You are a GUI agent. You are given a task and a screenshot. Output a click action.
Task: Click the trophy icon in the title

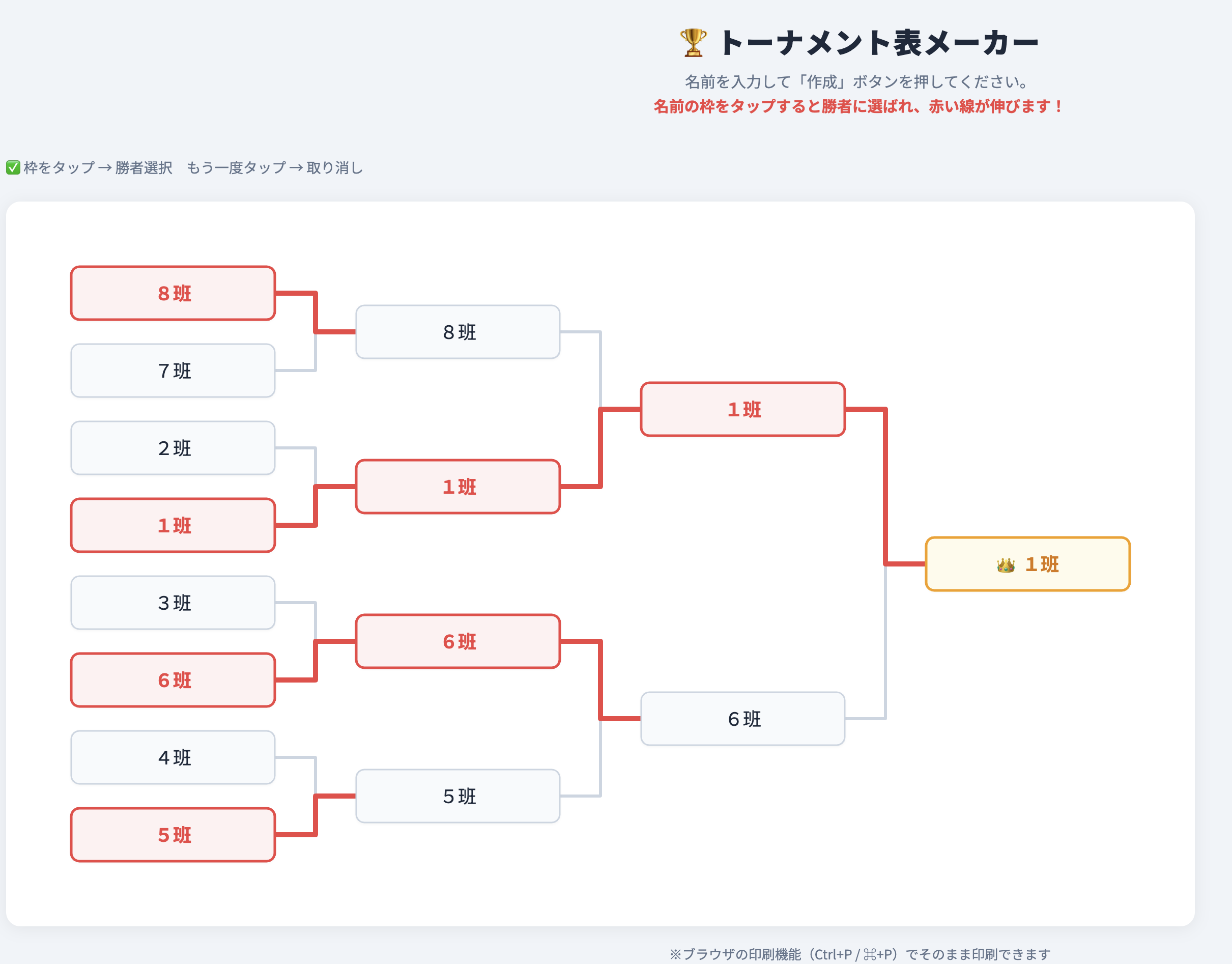[x=693, y=43]
